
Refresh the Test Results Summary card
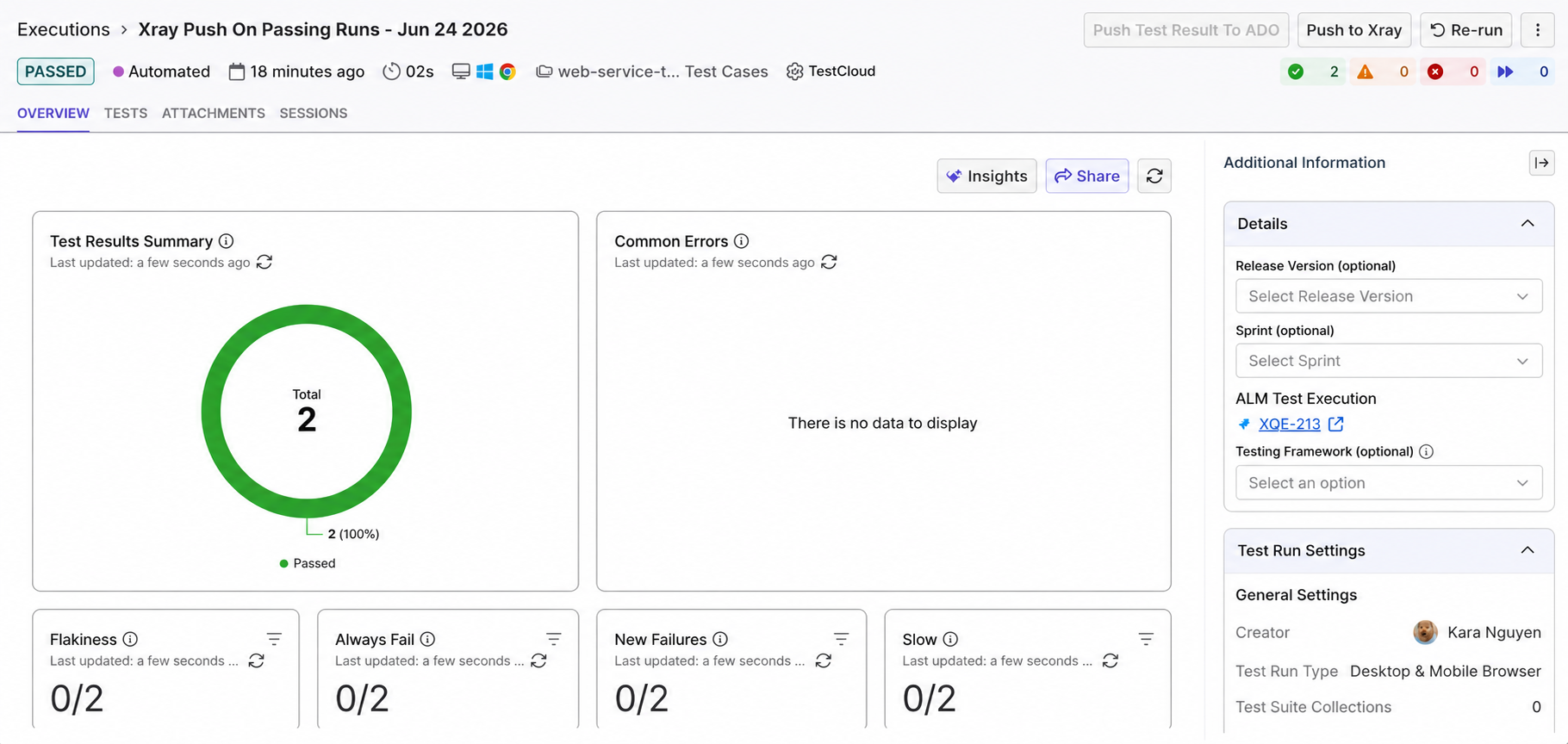point(264,262)
